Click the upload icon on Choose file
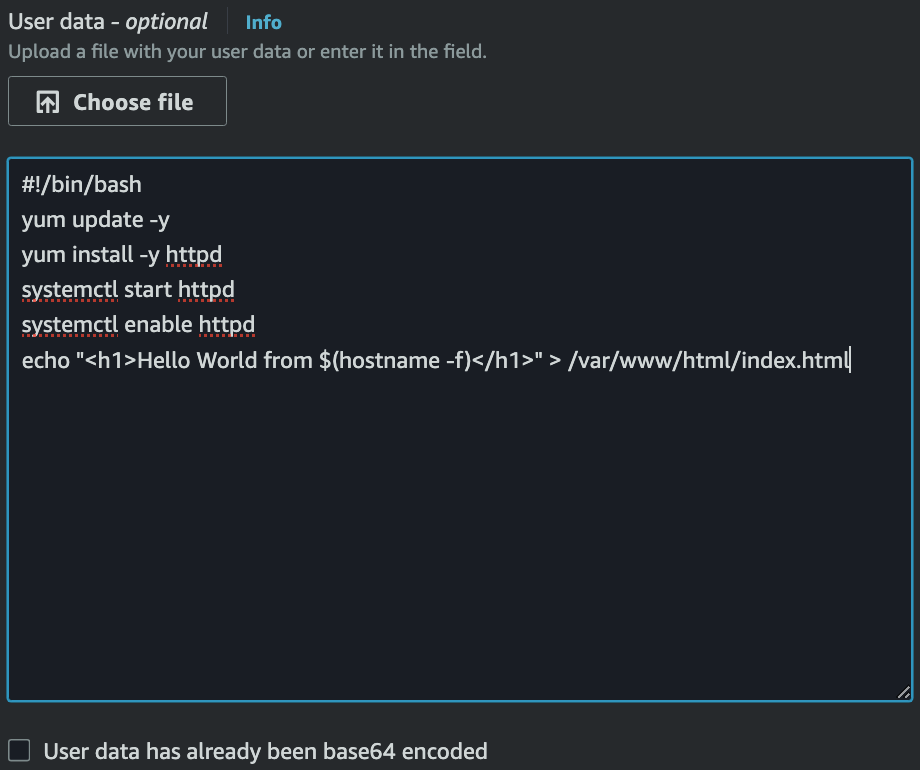The width and height of the screenshot is (920, 770). point(47,102)
